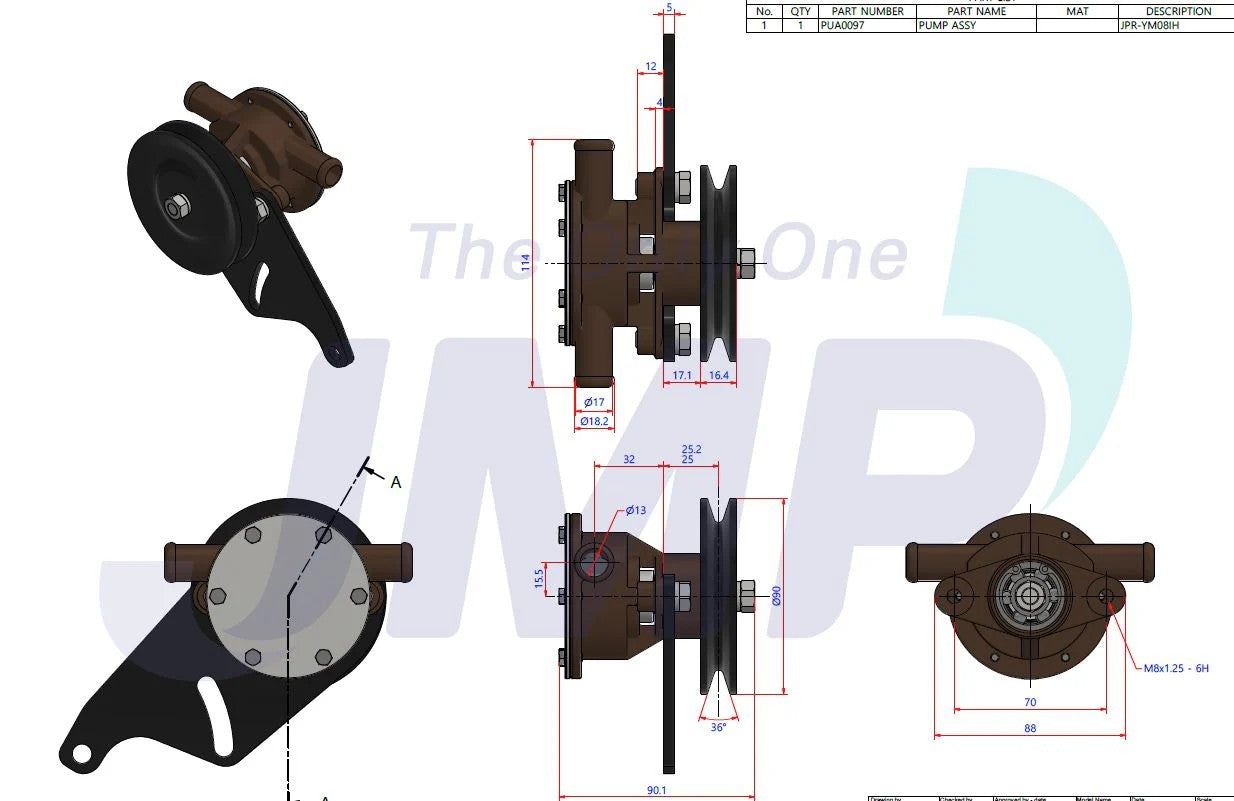Click the 32 body length dimension

click(629, 460)
